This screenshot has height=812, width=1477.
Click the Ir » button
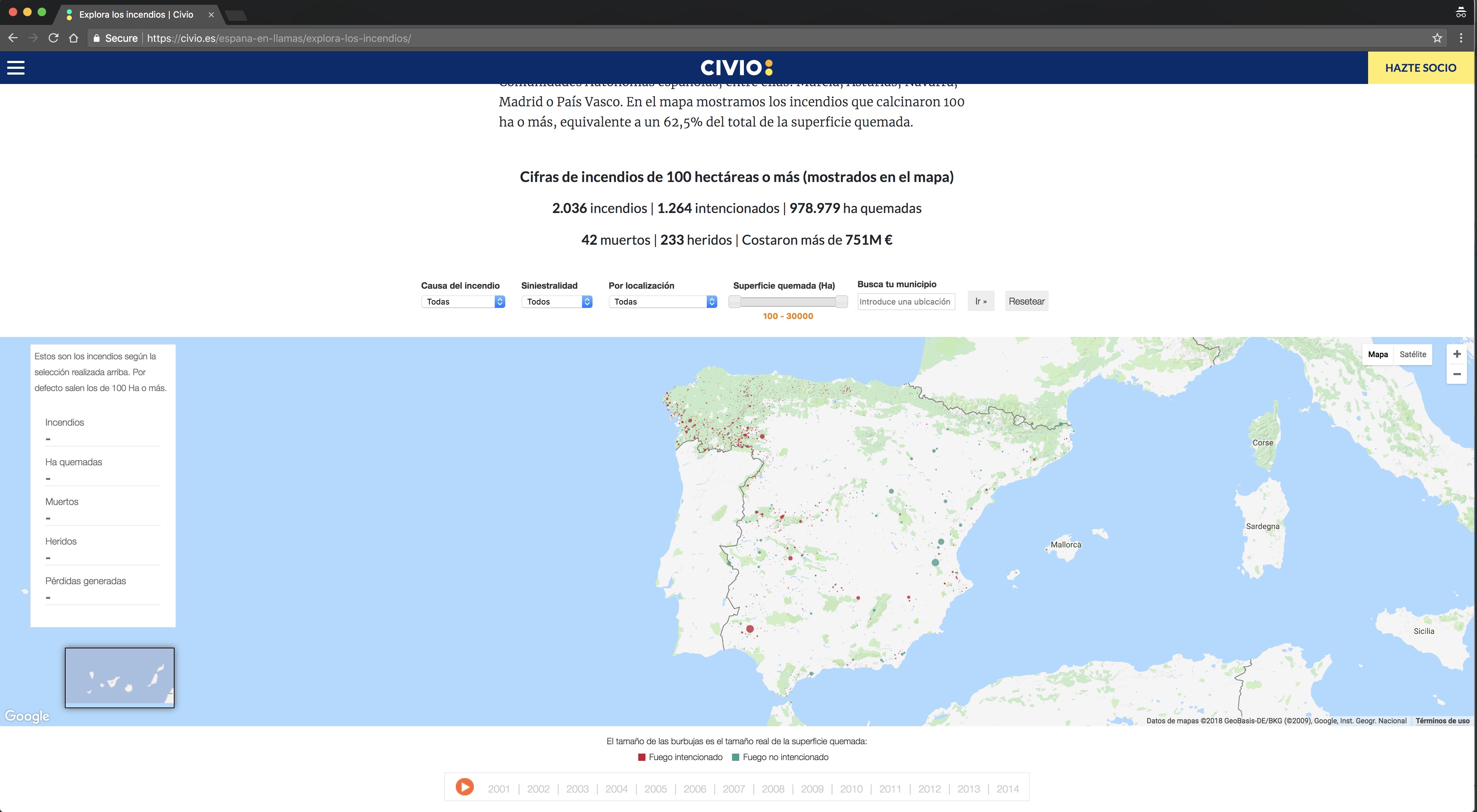[980, 301]
